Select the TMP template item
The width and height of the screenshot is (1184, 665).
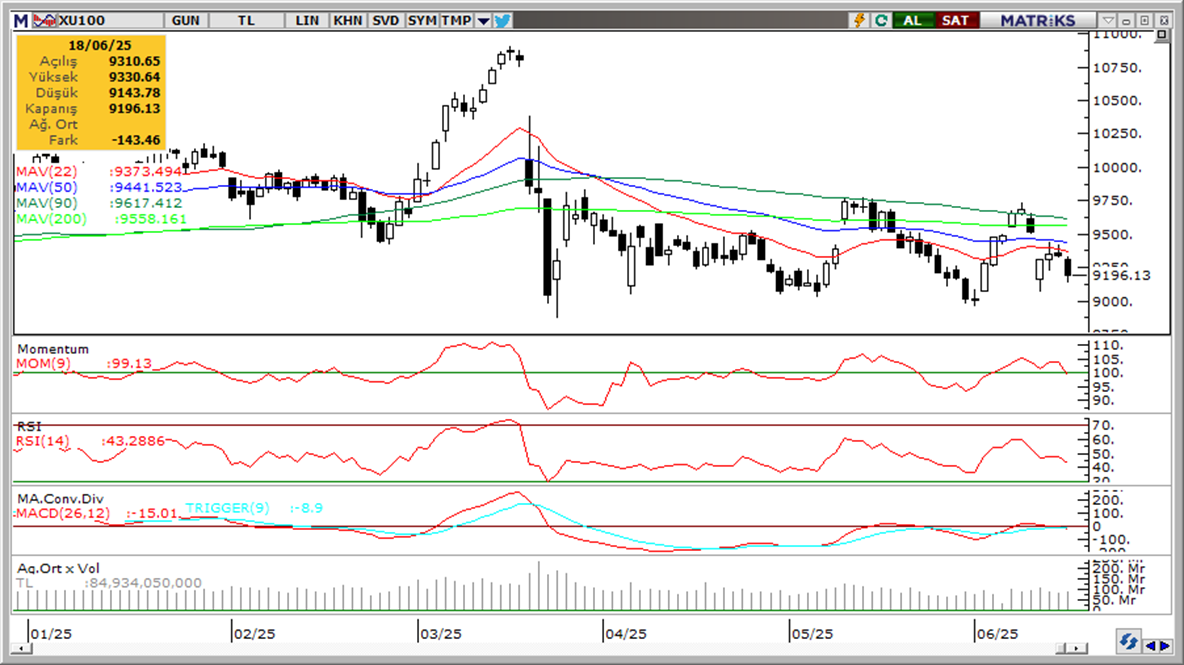pyautogui.click(x=457, y=20)
